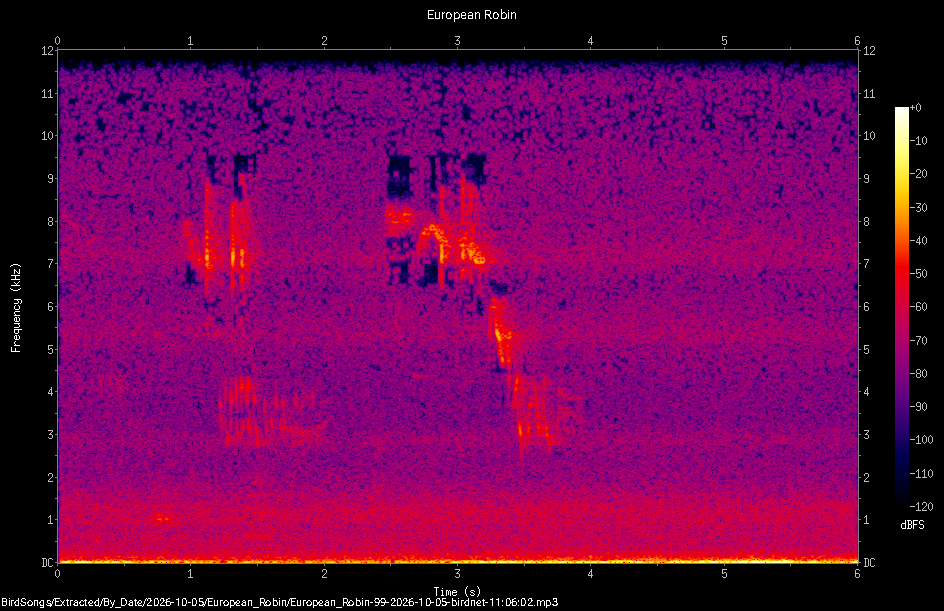Click the descending note near 3.3 s, 5.5 kHz

(502, 334)
